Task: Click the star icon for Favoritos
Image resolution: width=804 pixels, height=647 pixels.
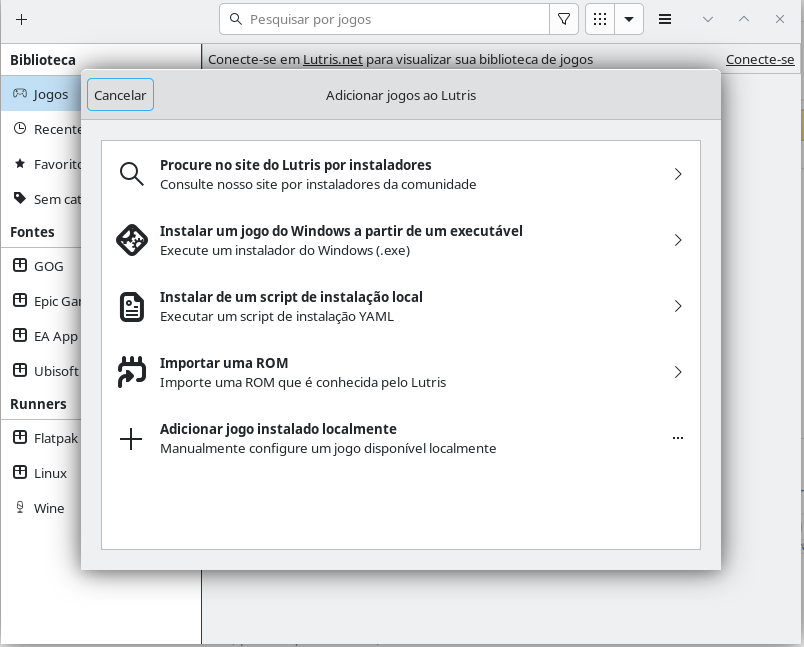Action: [20, 164]
